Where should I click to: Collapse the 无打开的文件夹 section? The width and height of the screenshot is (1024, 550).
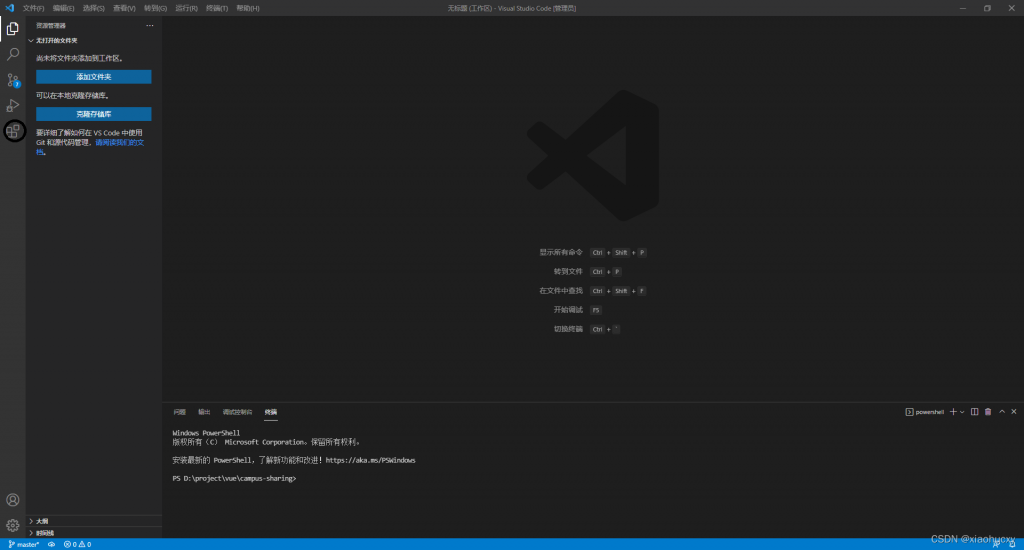pos(56,40)
